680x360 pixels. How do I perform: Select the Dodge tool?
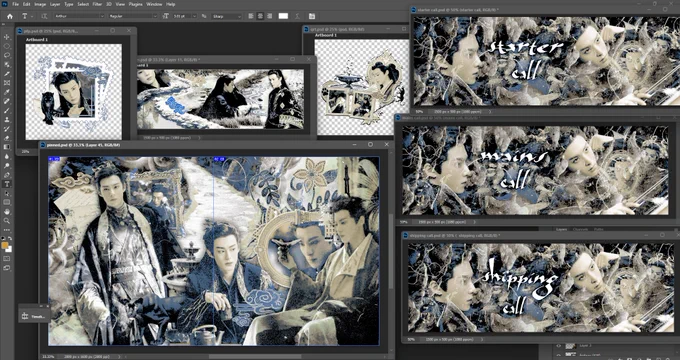pyautogui.click(x=7, y=166)
